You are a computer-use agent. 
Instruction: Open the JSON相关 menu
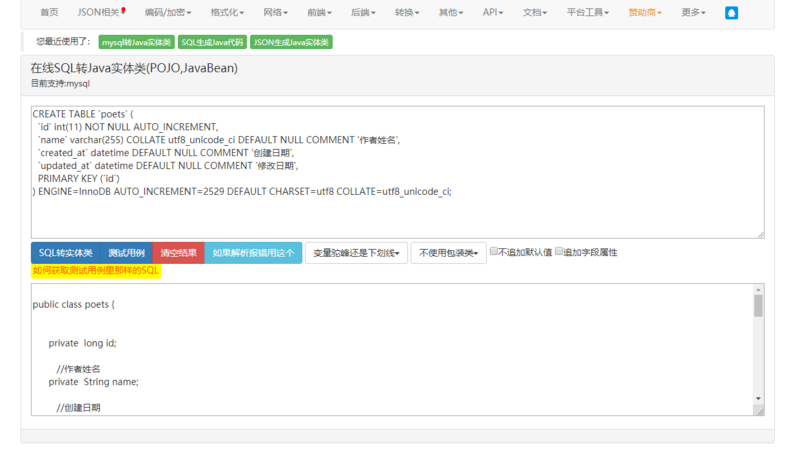(102, 12)
